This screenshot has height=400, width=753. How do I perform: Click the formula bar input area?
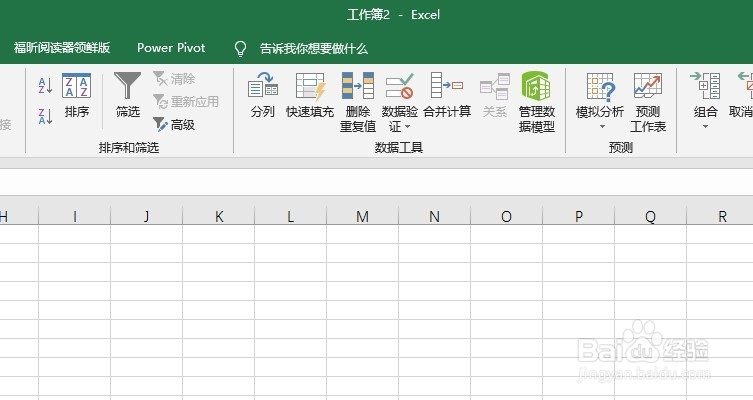pyautogui.click(x=376, y=182)
